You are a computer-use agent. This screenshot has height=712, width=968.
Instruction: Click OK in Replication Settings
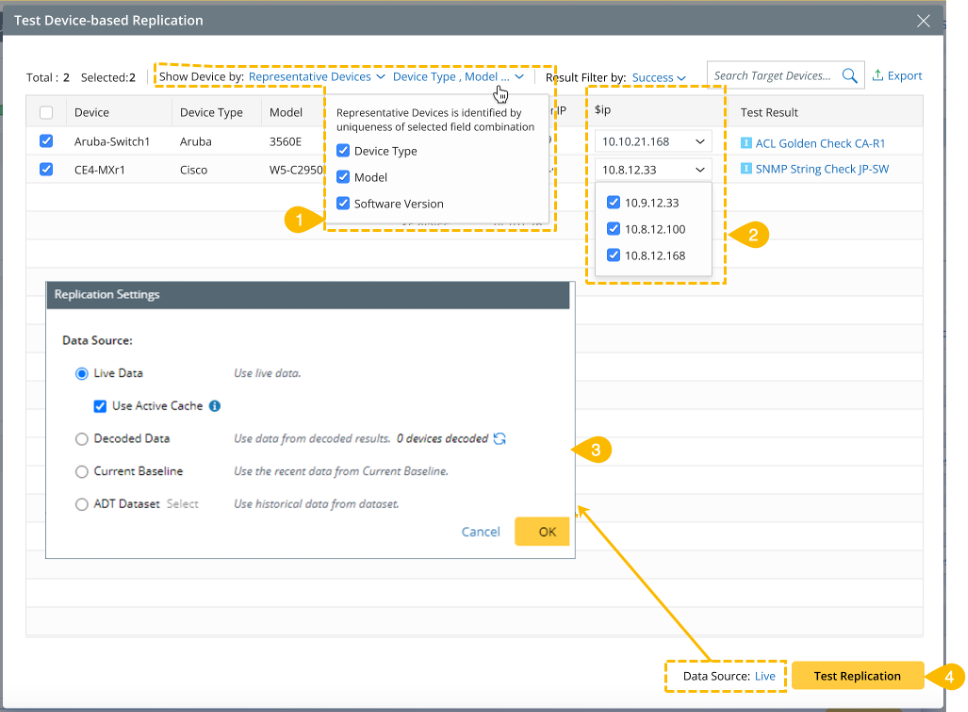(x=546, y=532)
